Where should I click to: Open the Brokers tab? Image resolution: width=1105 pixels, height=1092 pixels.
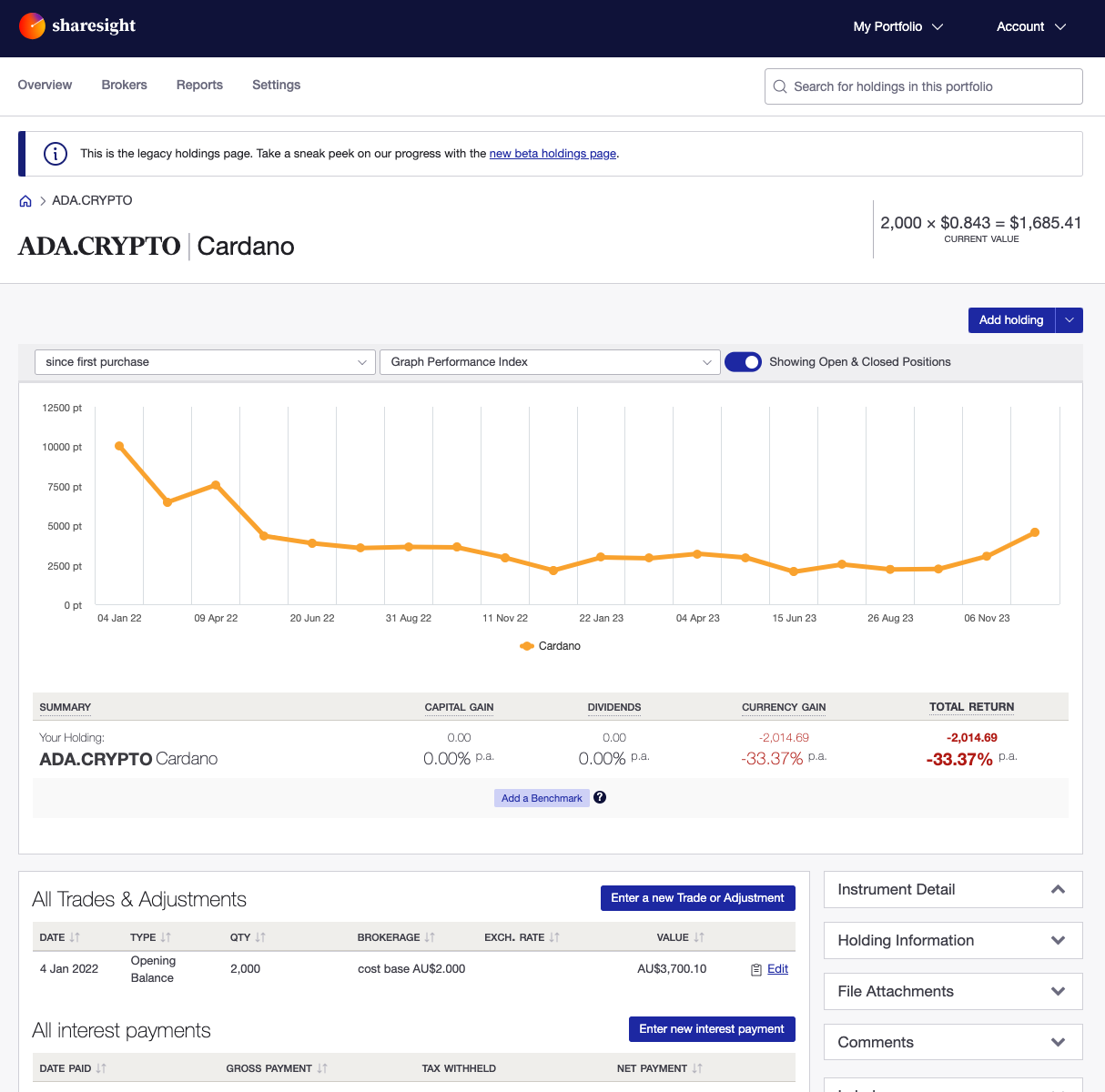tap(125, 85)
